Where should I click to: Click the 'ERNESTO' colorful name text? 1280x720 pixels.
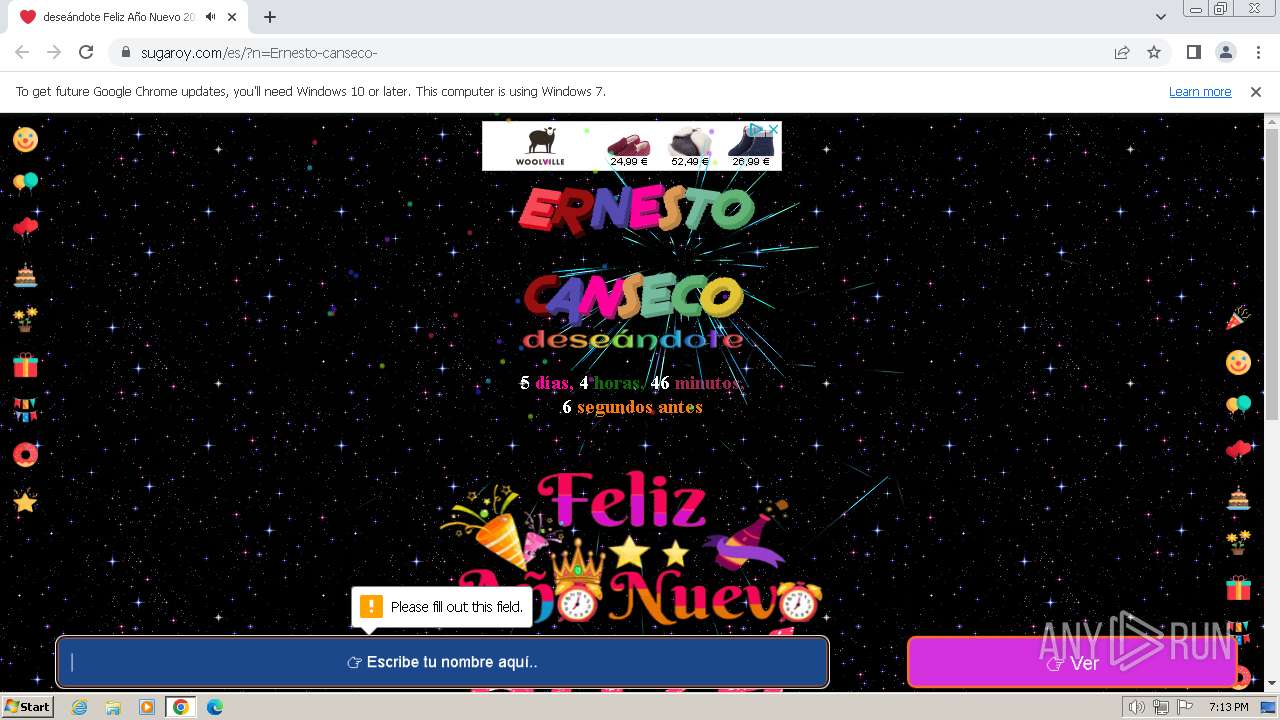[x=636, y=209]
